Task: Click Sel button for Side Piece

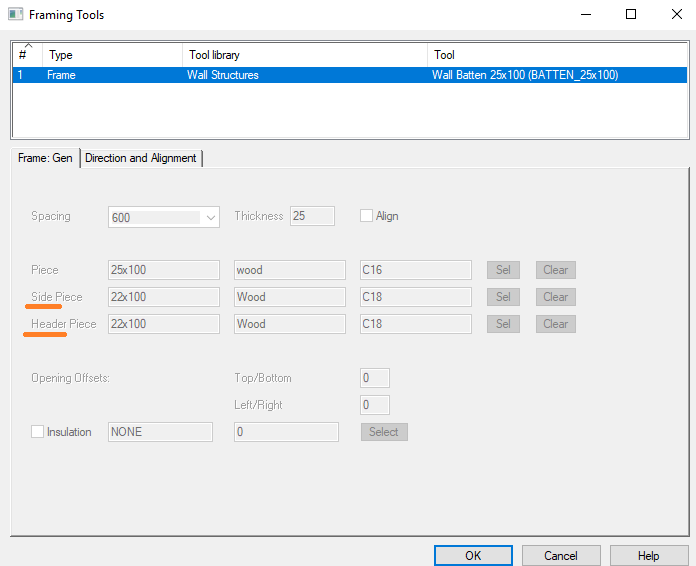Action: point(503,297)
